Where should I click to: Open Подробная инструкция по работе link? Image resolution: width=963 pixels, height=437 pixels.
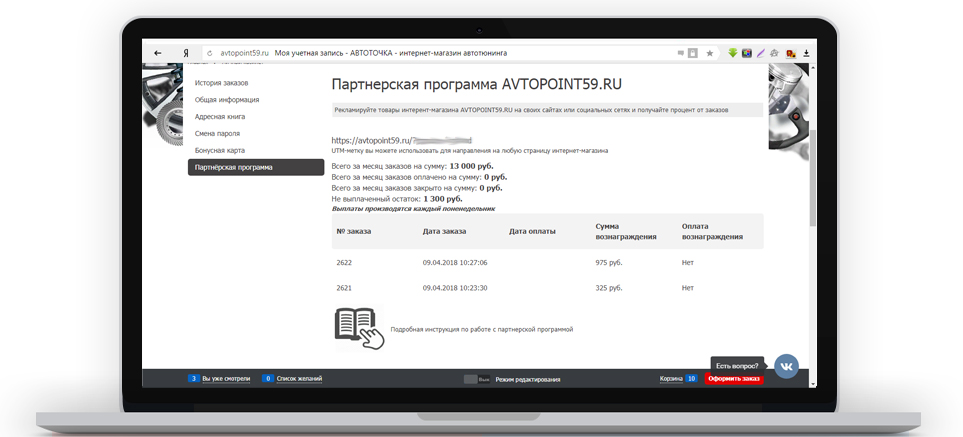[482, 330]
